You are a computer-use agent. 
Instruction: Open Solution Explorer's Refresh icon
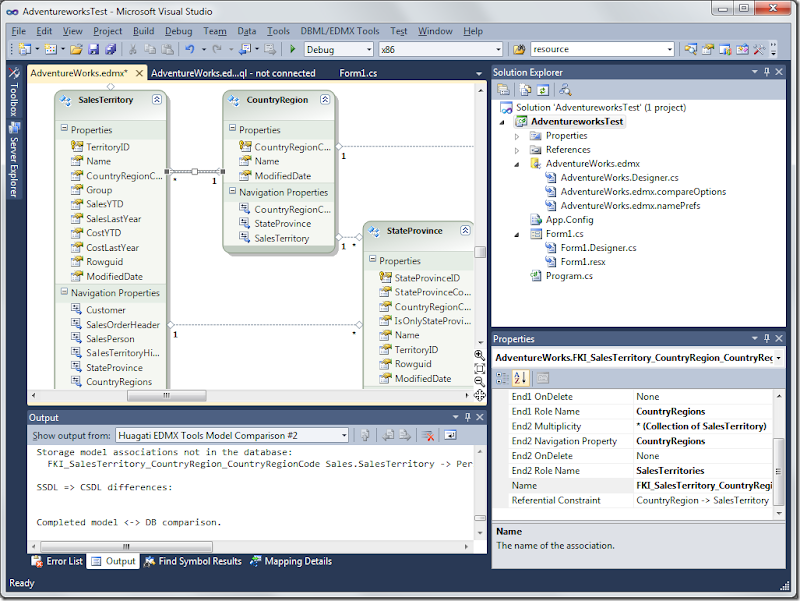pyautogui.click(x=542, y=90)
